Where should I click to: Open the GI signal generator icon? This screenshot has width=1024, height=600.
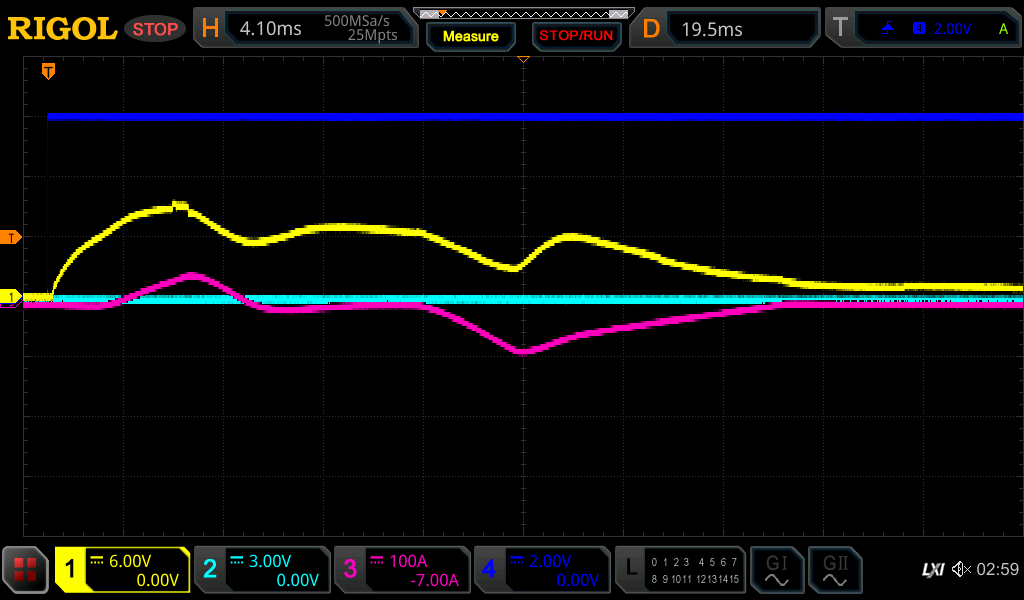click(776, 570)
